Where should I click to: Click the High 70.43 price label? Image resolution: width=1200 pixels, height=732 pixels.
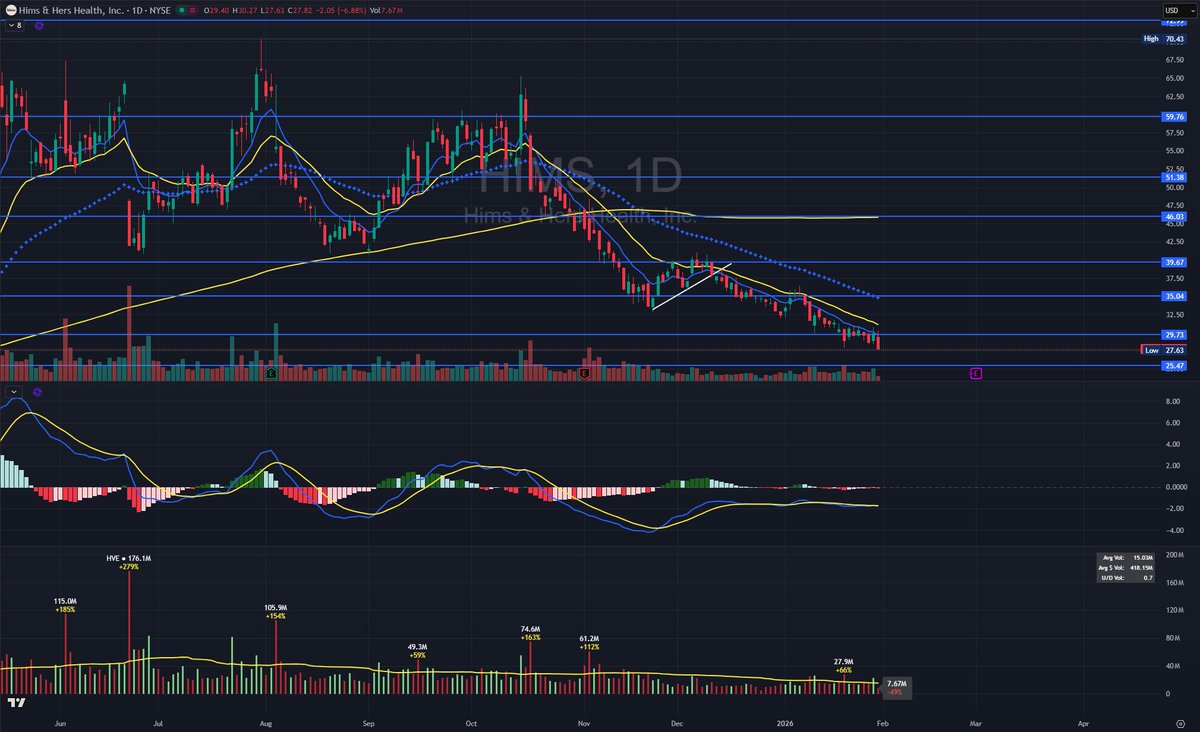[x=1165, y=39]
